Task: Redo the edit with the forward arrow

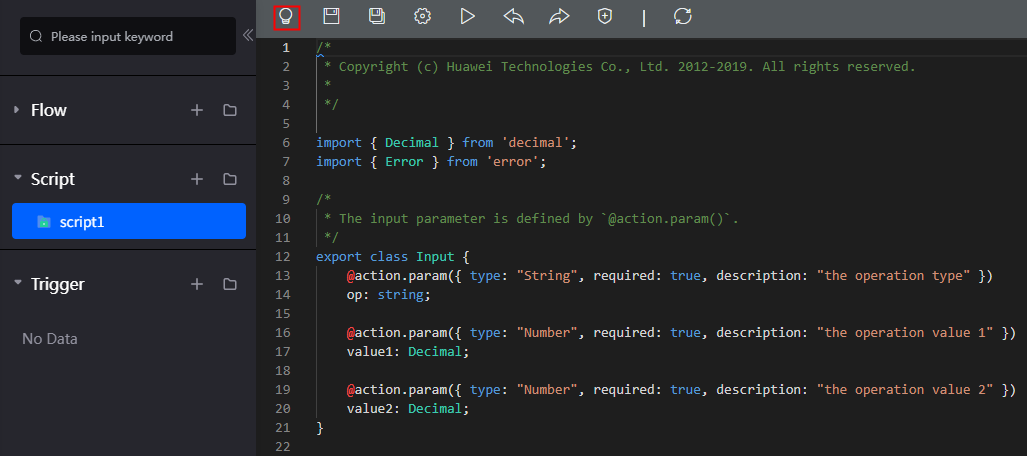Action: click(x=559, y=17)
